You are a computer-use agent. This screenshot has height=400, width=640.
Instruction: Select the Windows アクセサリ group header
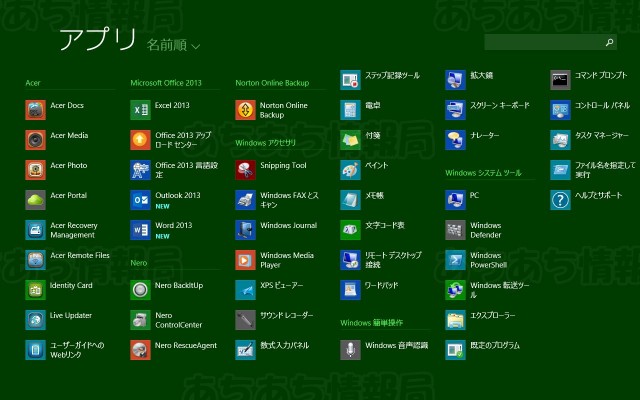click(x=265, y=143)
